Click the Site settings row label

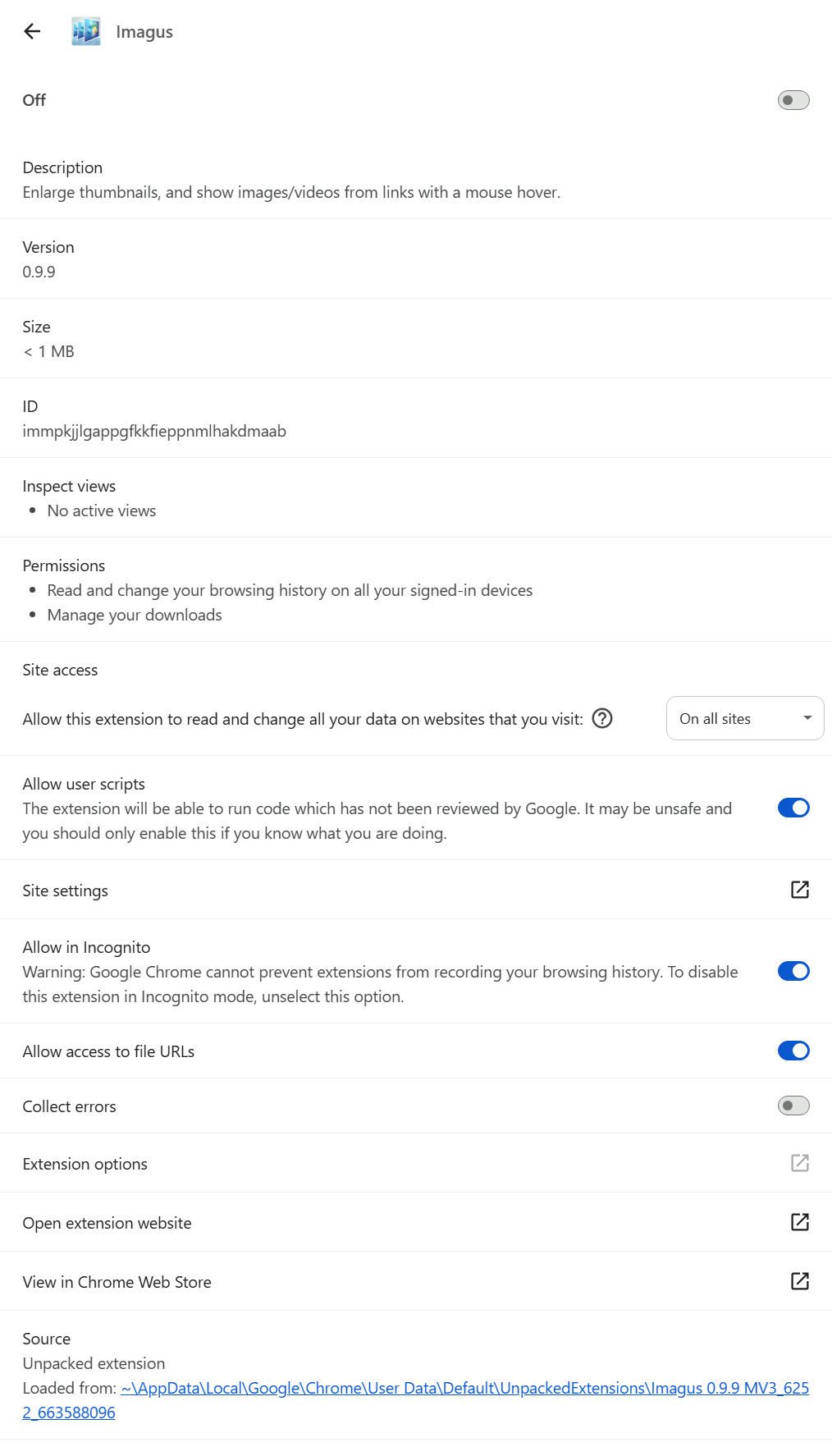pos(66,891)
